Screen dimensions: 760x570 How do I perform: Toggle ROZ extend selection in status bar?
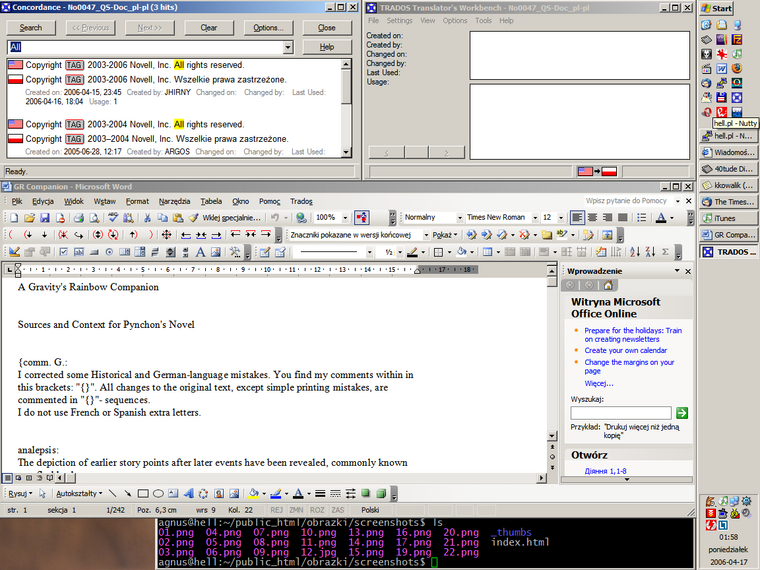coord(317,510)
